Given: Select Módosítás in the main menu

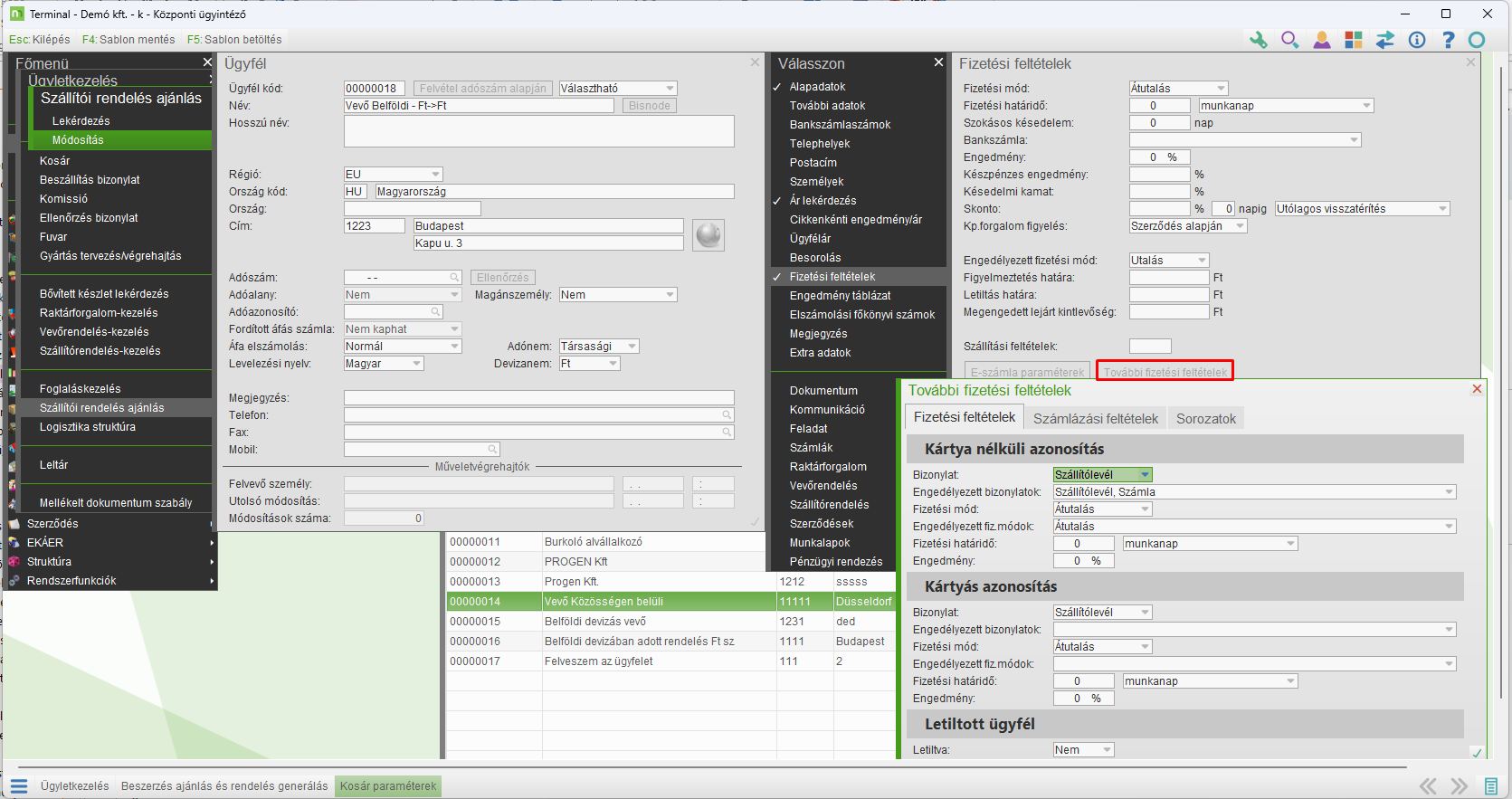Looking at the screenshot, I should [78, 140].
